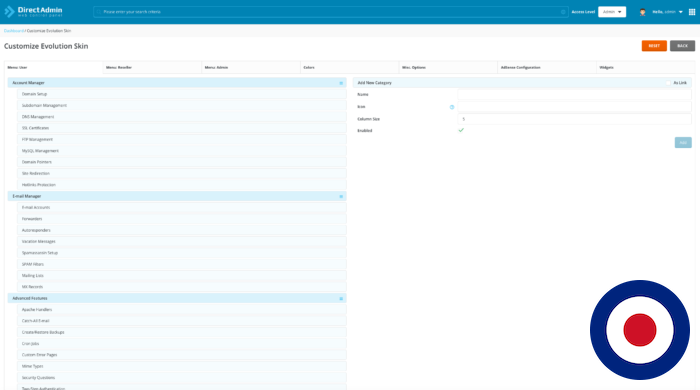Click the Column Size input field
The image size is (700, 390).
(574, 119)
